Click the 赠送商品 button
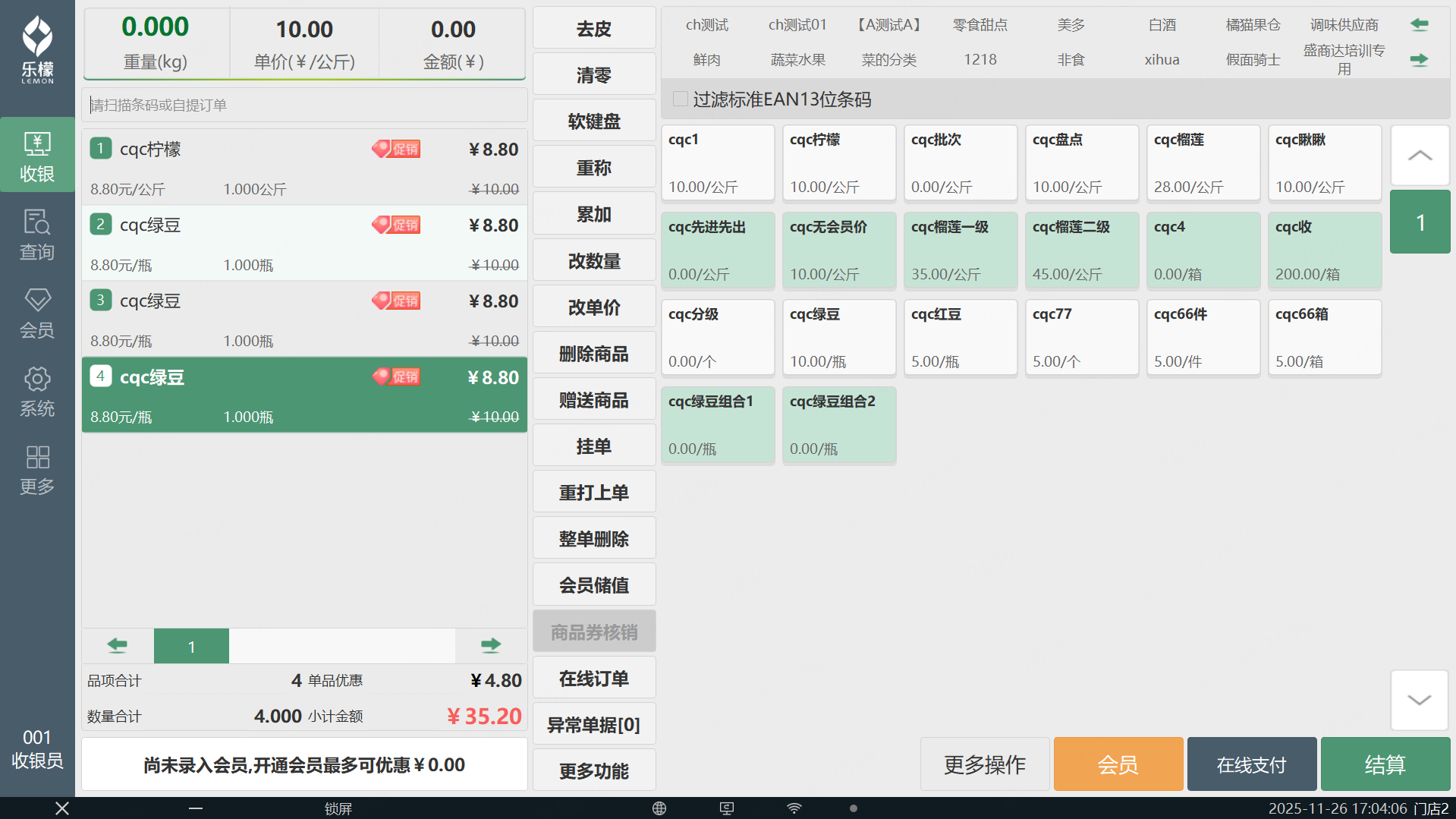This screenshot has width=1456, height=819. point(594,400)
